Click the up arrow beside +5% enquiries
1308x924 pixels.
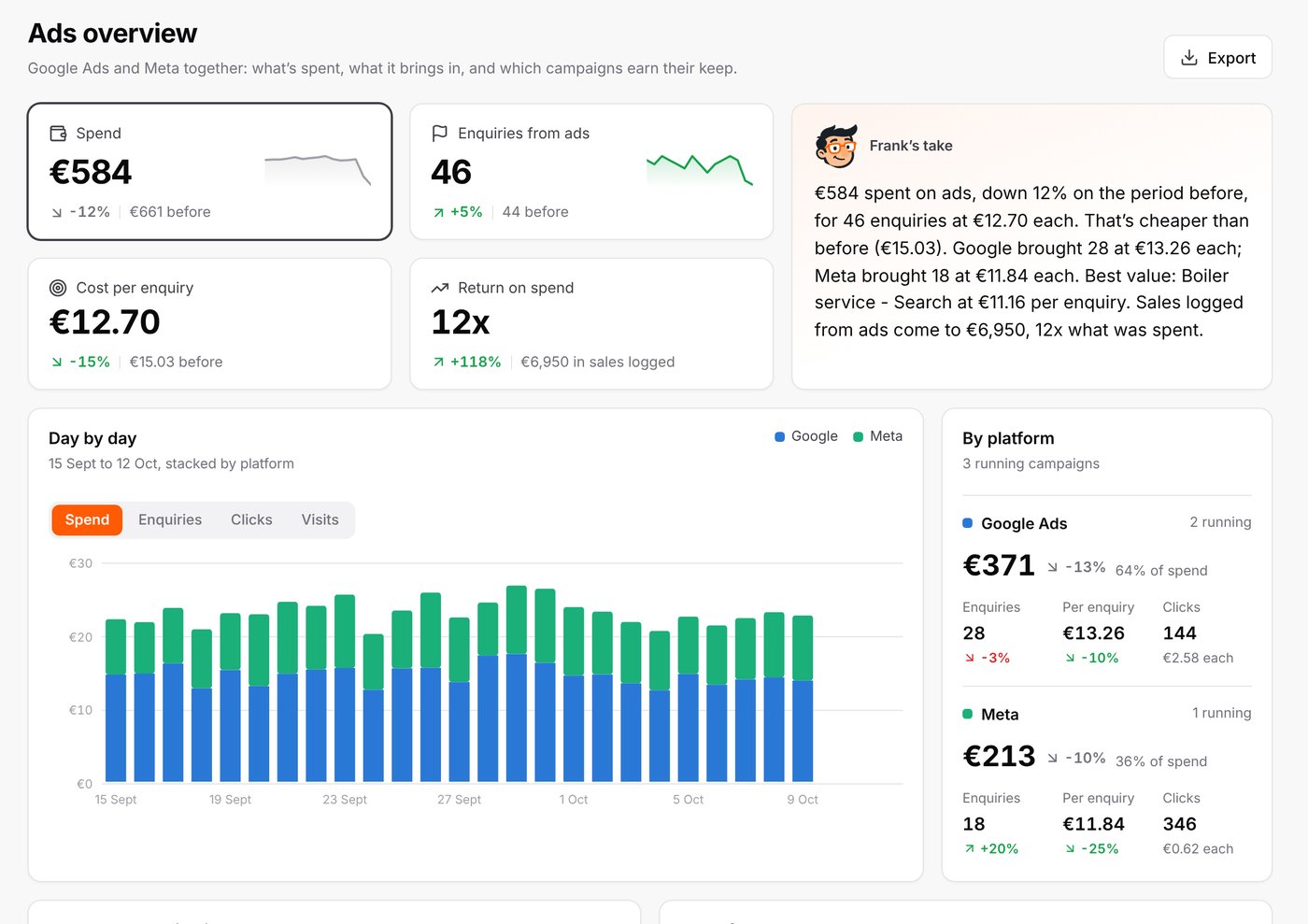click(438, 213)
